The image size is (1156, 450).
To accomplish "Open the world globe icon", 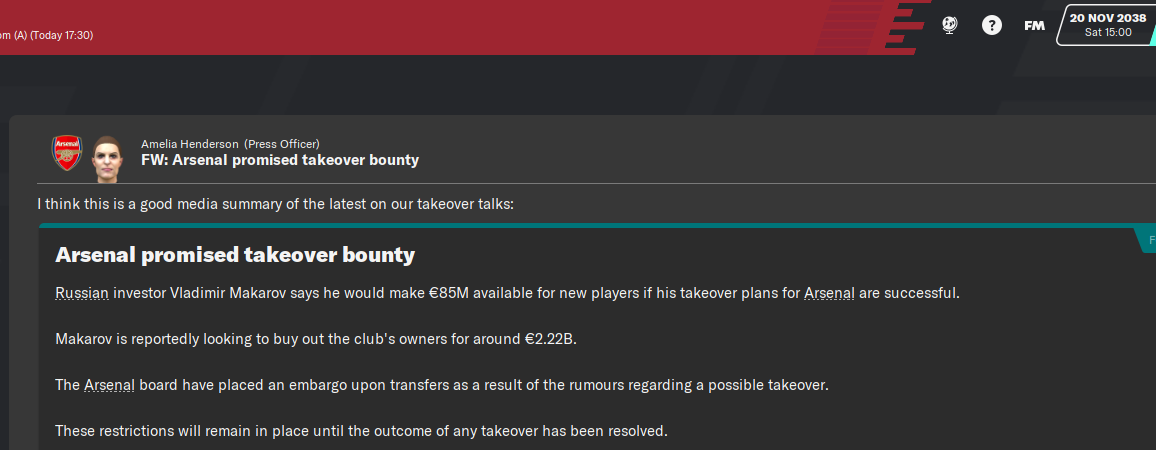I will [950, 25].
